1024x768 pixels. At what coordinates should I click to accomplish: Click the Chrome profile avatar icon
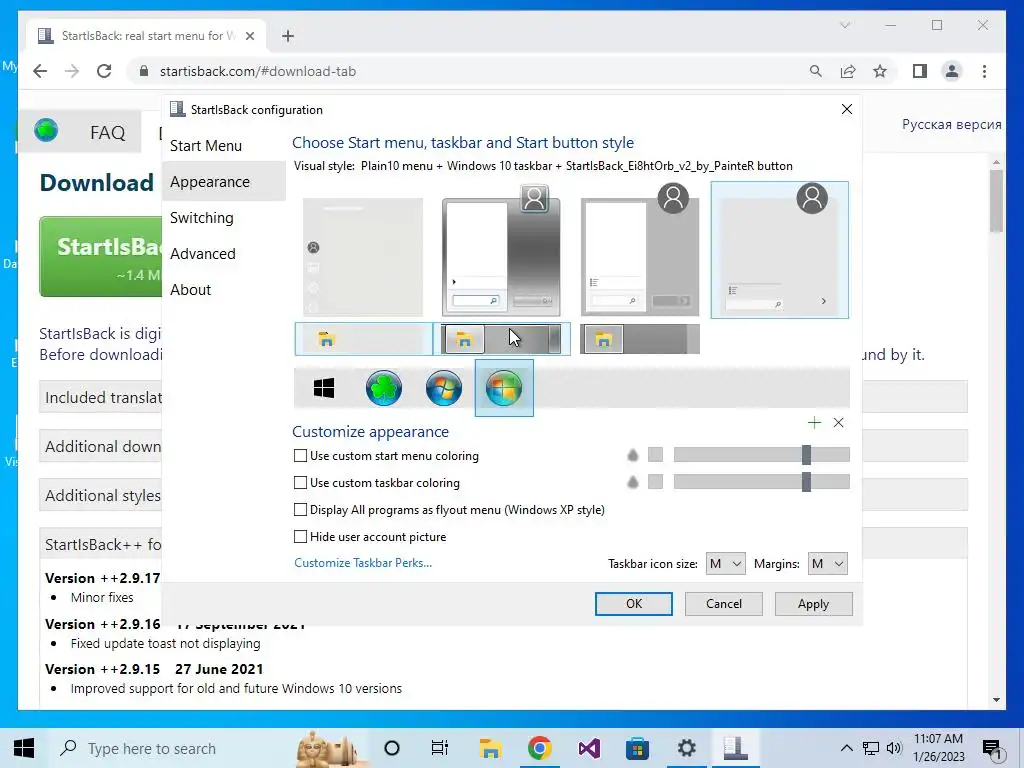pos(952,71)
